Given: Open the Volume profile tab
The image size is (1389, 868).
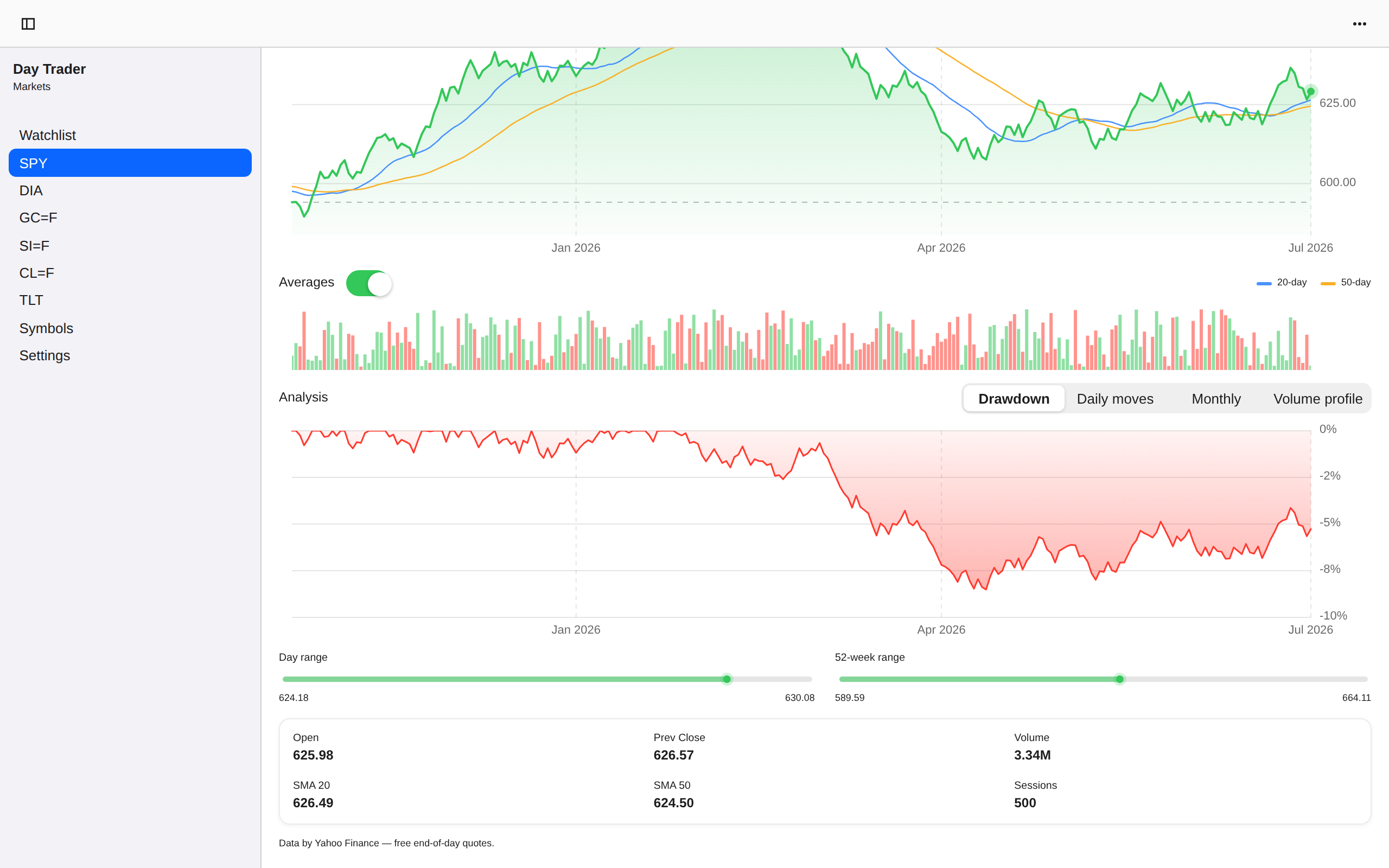Looking at the screenshot, I should (1317, 398).
